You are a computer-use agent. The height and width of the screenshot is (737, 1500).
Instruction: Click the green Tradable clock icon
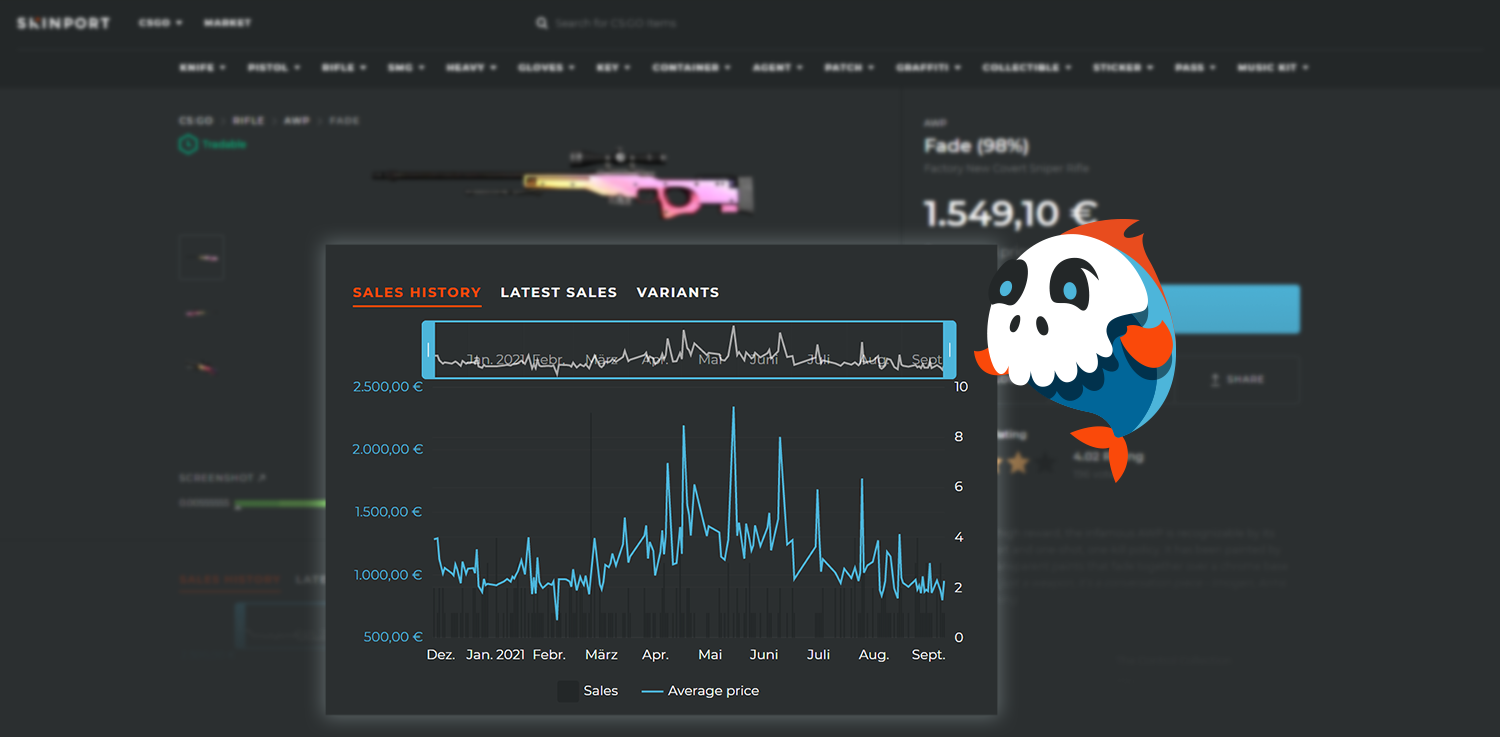[x=188, y=145]
